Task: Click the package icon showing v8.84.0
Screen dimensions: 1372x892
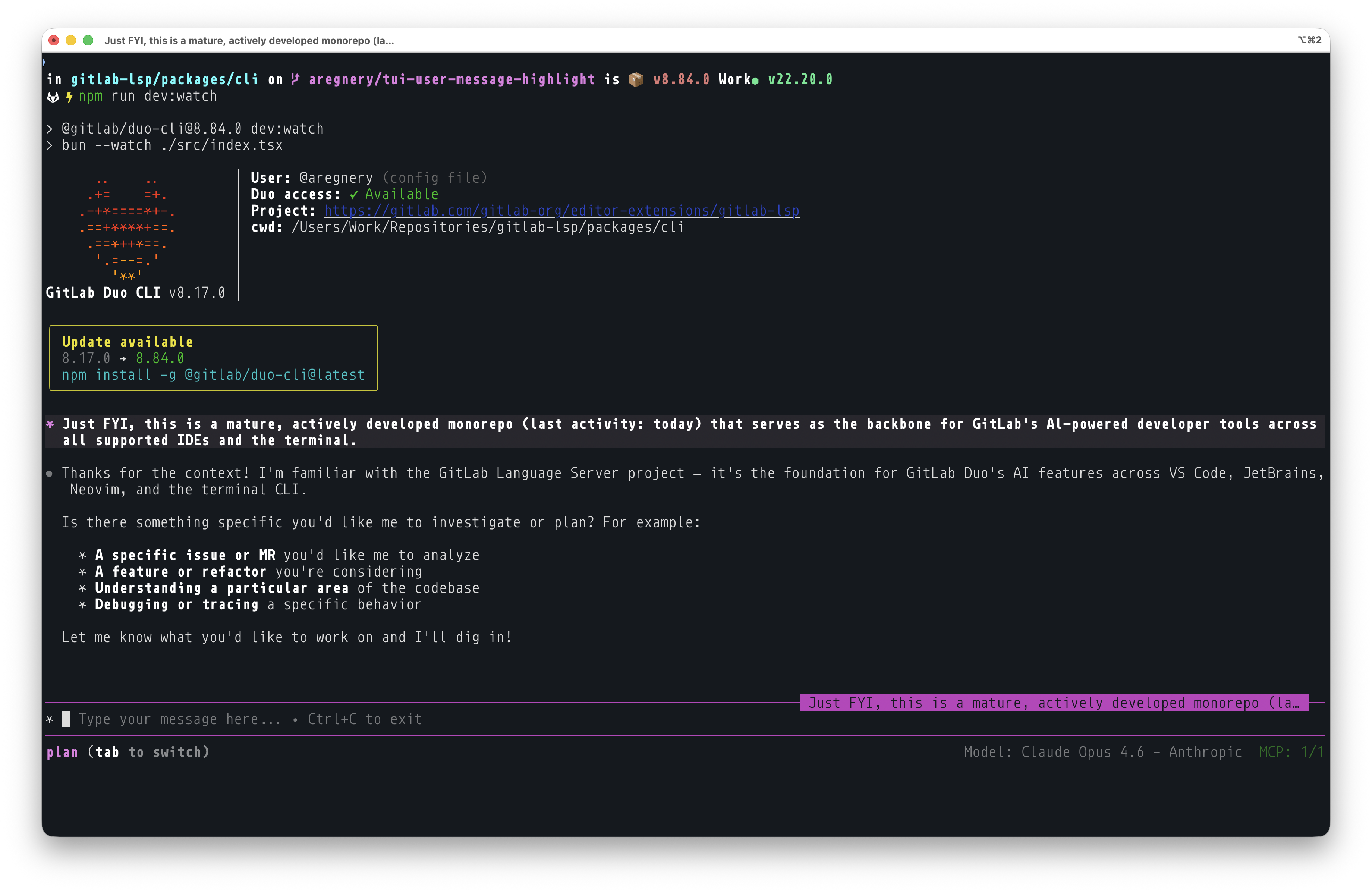Action: pyautogui.click(x=636, y=79)
